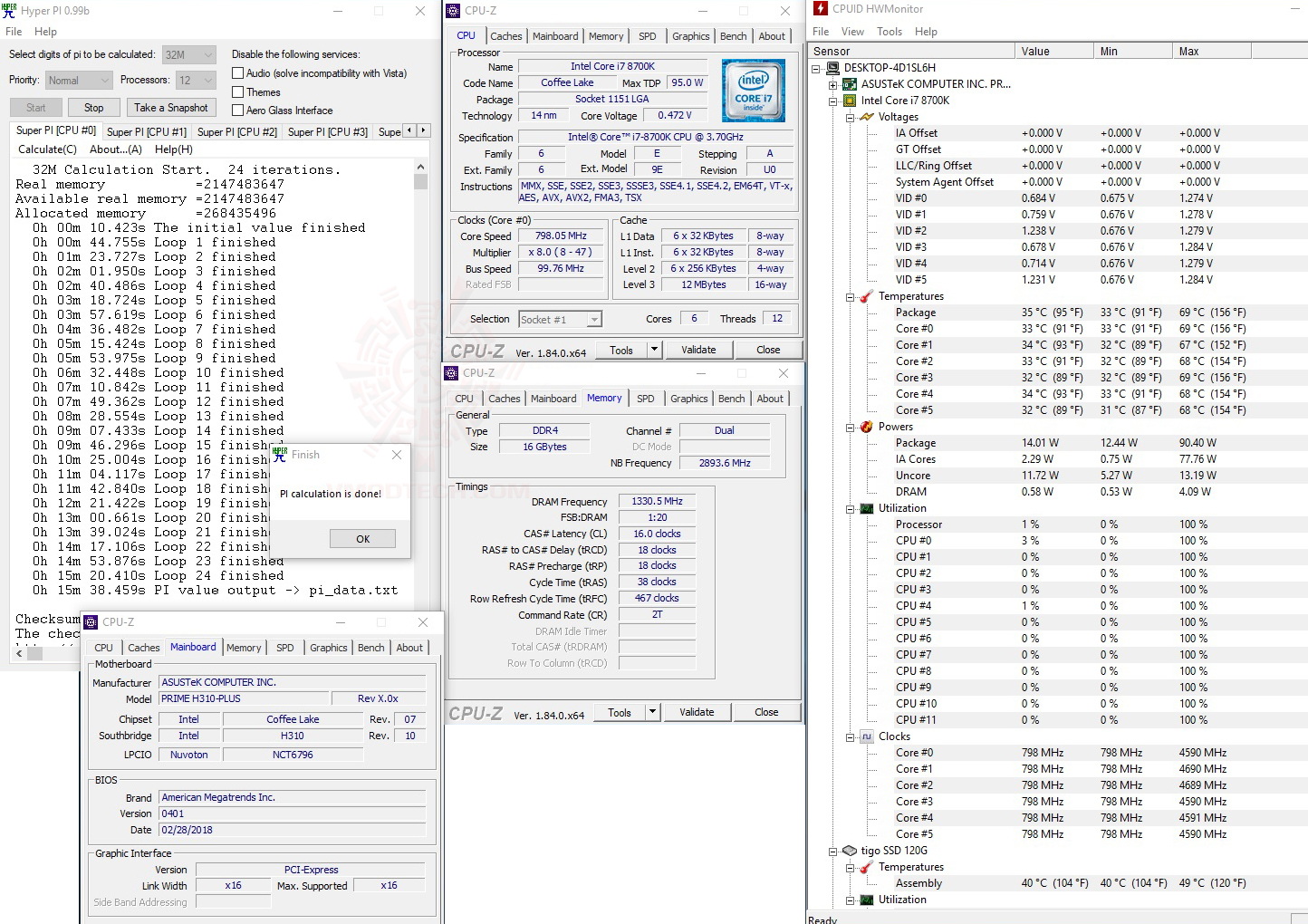Click the SSD Temperatures thermometer icon above Assembly
Viewport: 1308px width, 924px height.
click(867, 867)
